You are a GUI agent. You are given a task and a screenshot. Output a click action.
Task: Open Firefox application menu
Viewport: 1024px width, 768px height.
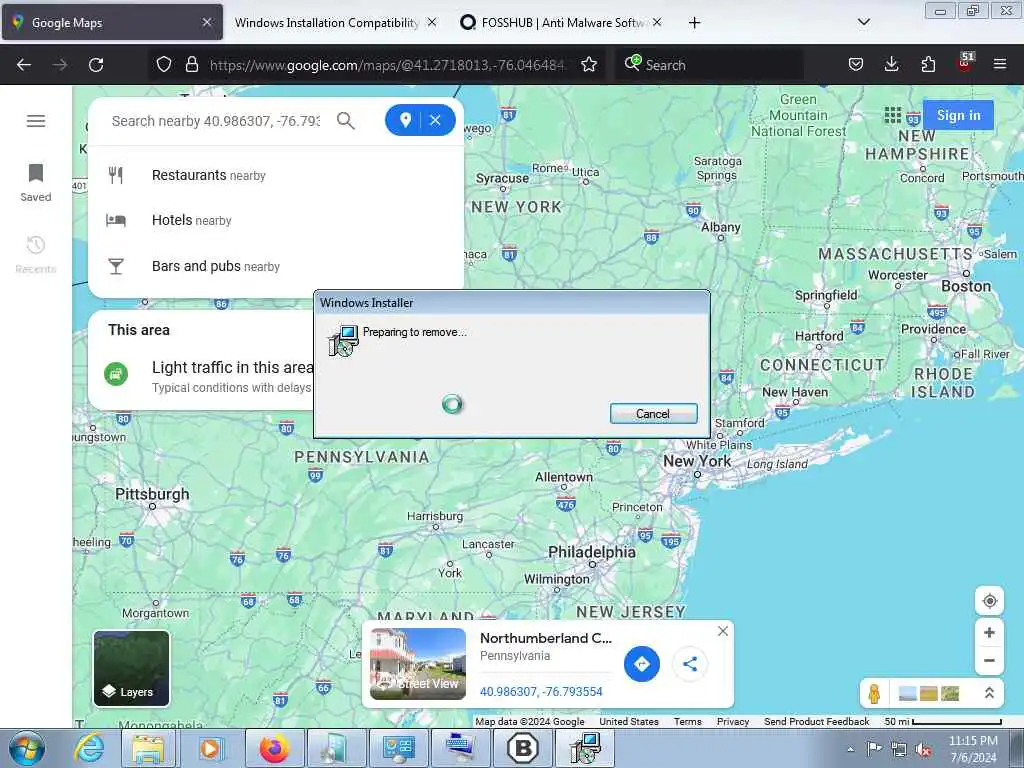pos(1000,65)
